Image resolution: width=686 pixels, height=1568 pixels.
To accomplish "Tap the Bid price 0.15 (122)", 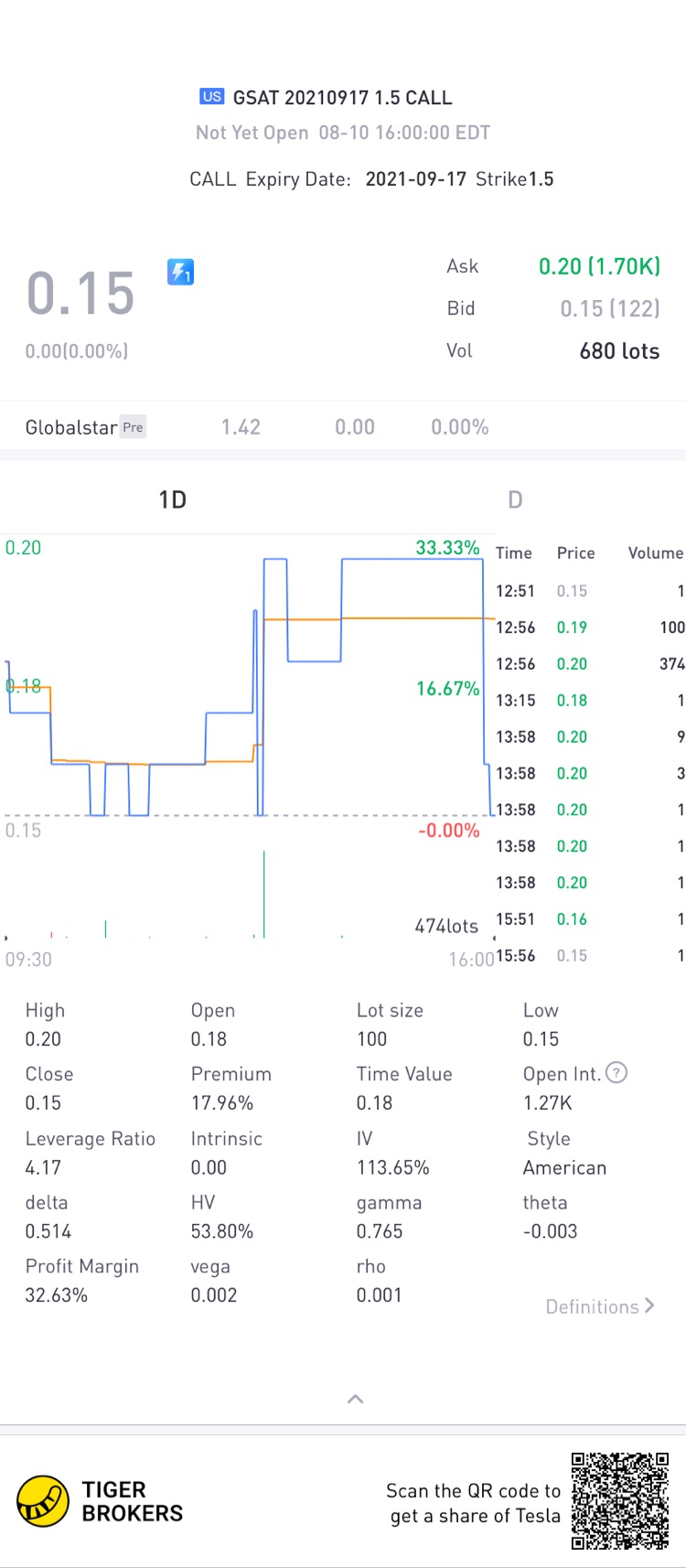I will [x=609, y=308].
